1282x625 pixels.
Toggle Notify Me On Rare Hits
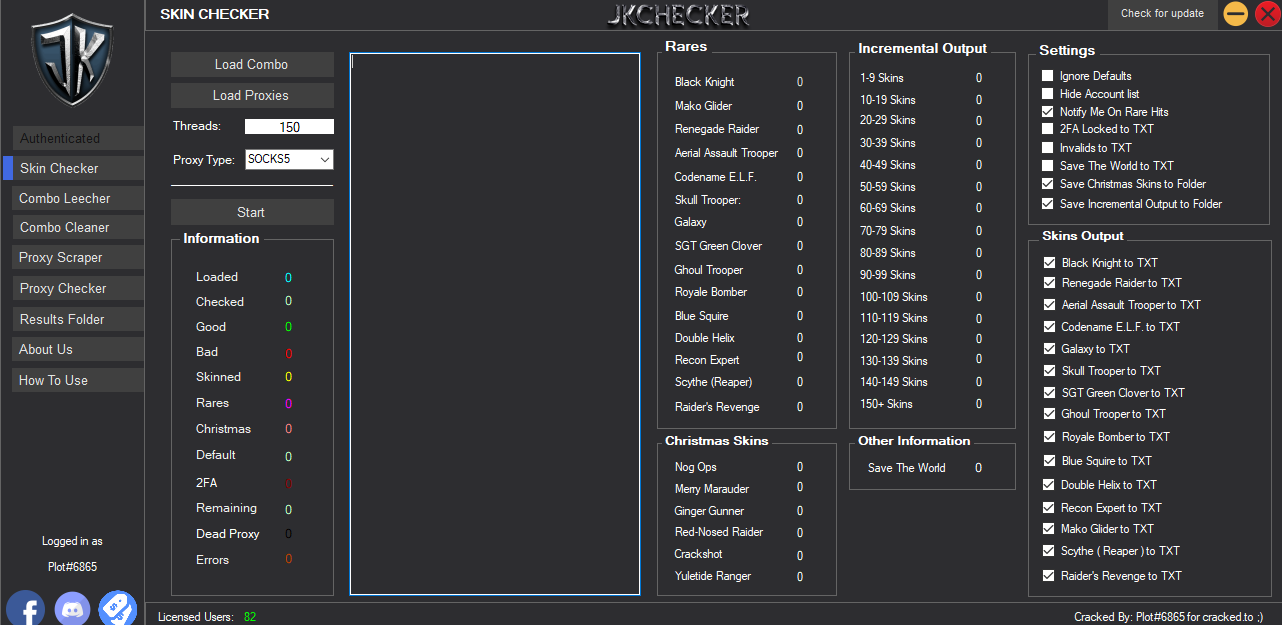1047,112
